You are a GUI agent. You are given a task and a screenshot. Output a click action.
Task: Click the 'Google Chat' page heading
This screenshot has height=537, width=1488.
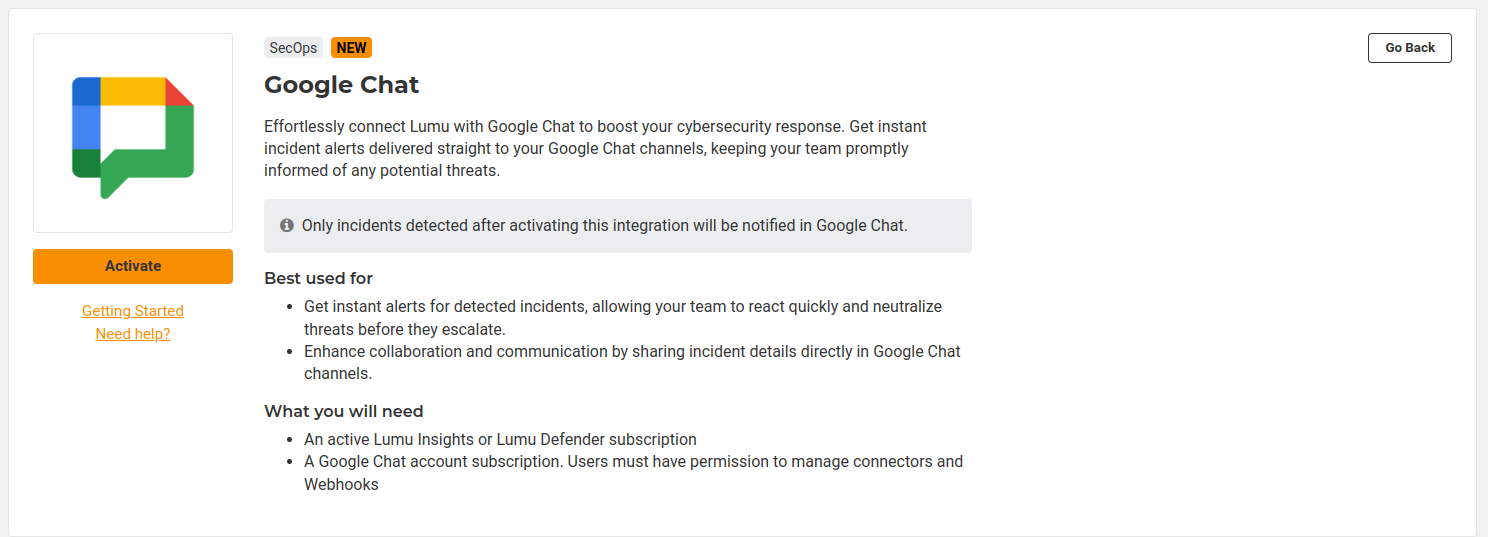(x=341, y=85)
